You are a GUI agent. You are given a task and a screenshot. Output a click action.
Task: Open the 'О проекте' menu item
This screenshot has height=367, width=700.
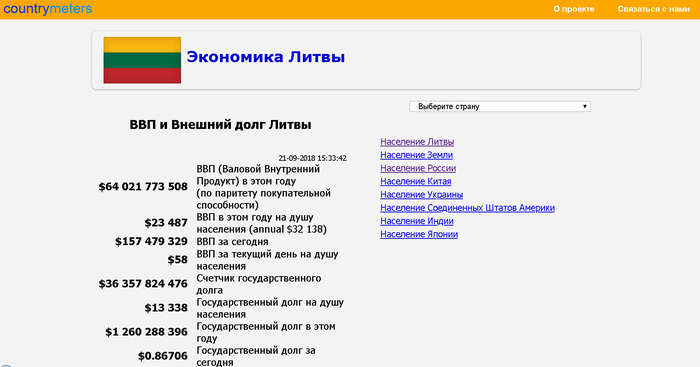574,9
